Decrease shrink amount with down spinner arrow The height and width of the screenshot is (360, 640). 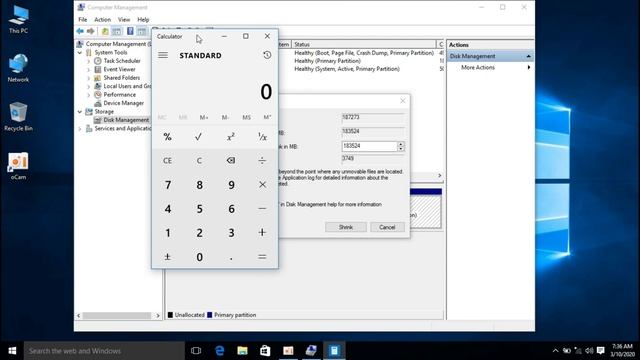pos(401,149)
